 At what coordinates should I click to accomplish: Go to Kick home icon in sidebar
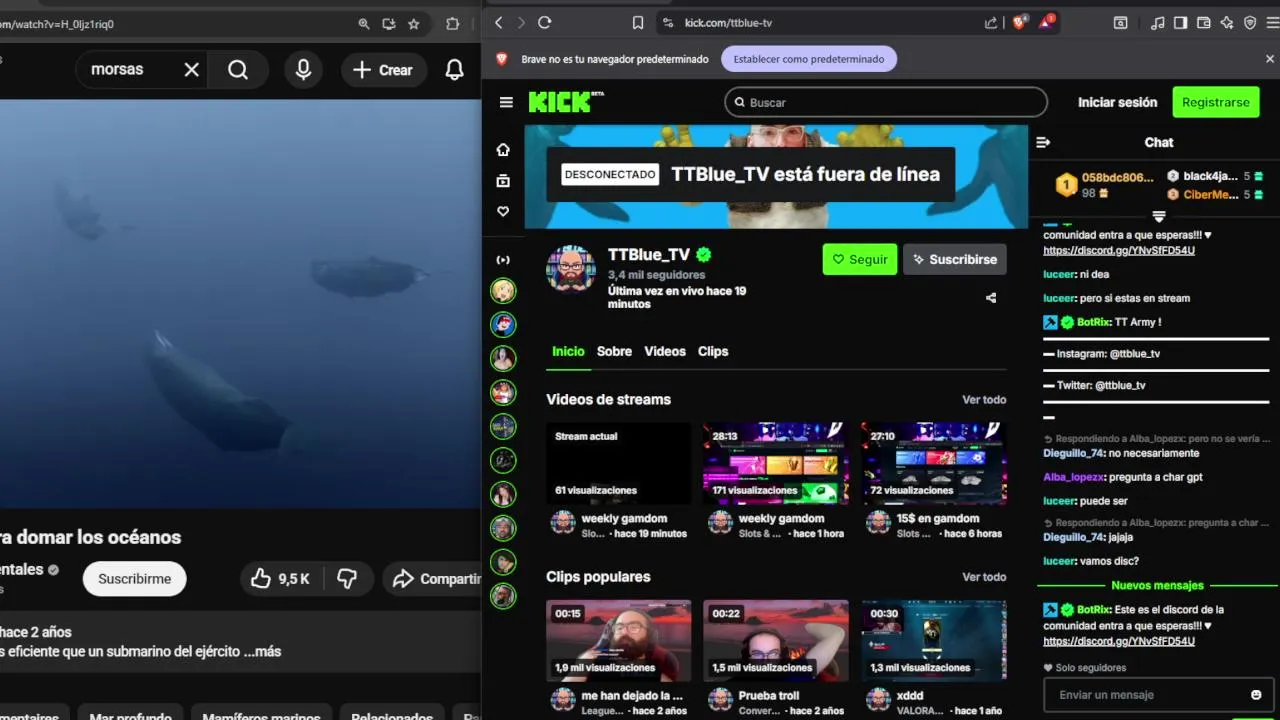503,150
